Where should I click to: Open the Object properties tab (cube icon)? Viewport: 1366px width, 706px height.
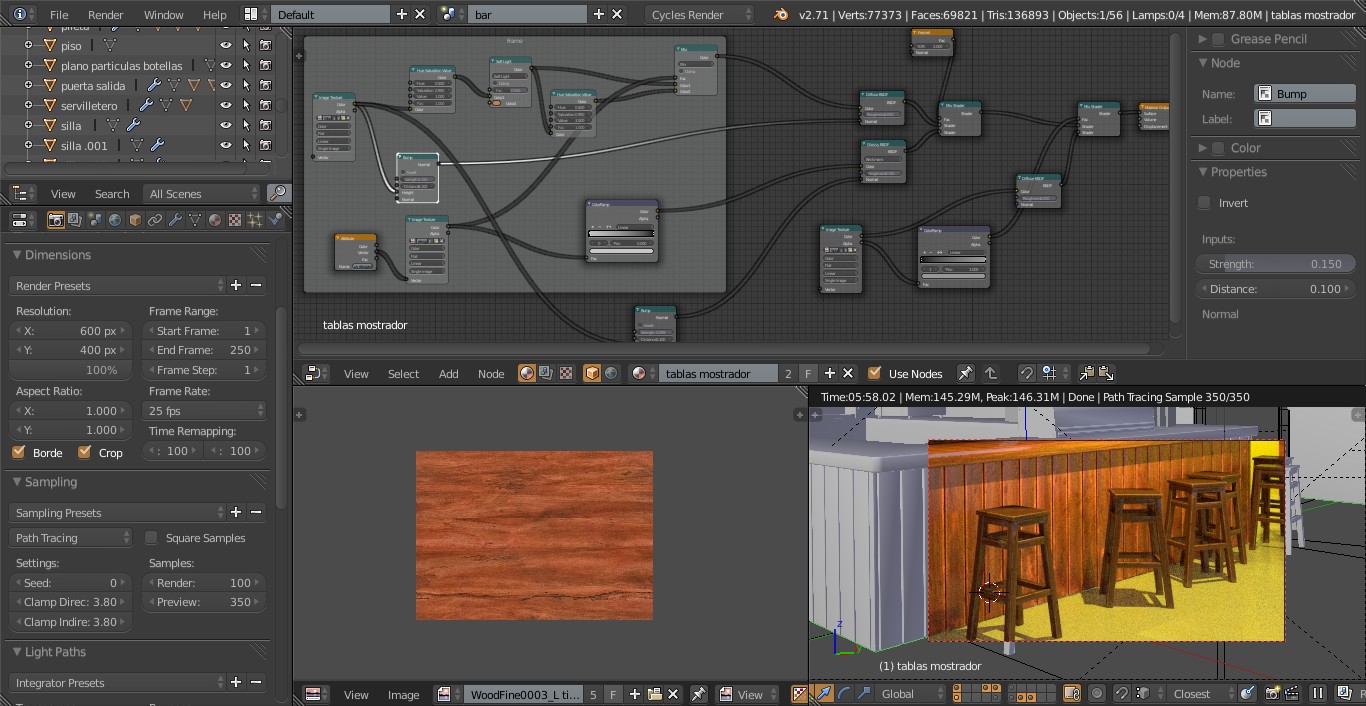(x=135, y=220)
